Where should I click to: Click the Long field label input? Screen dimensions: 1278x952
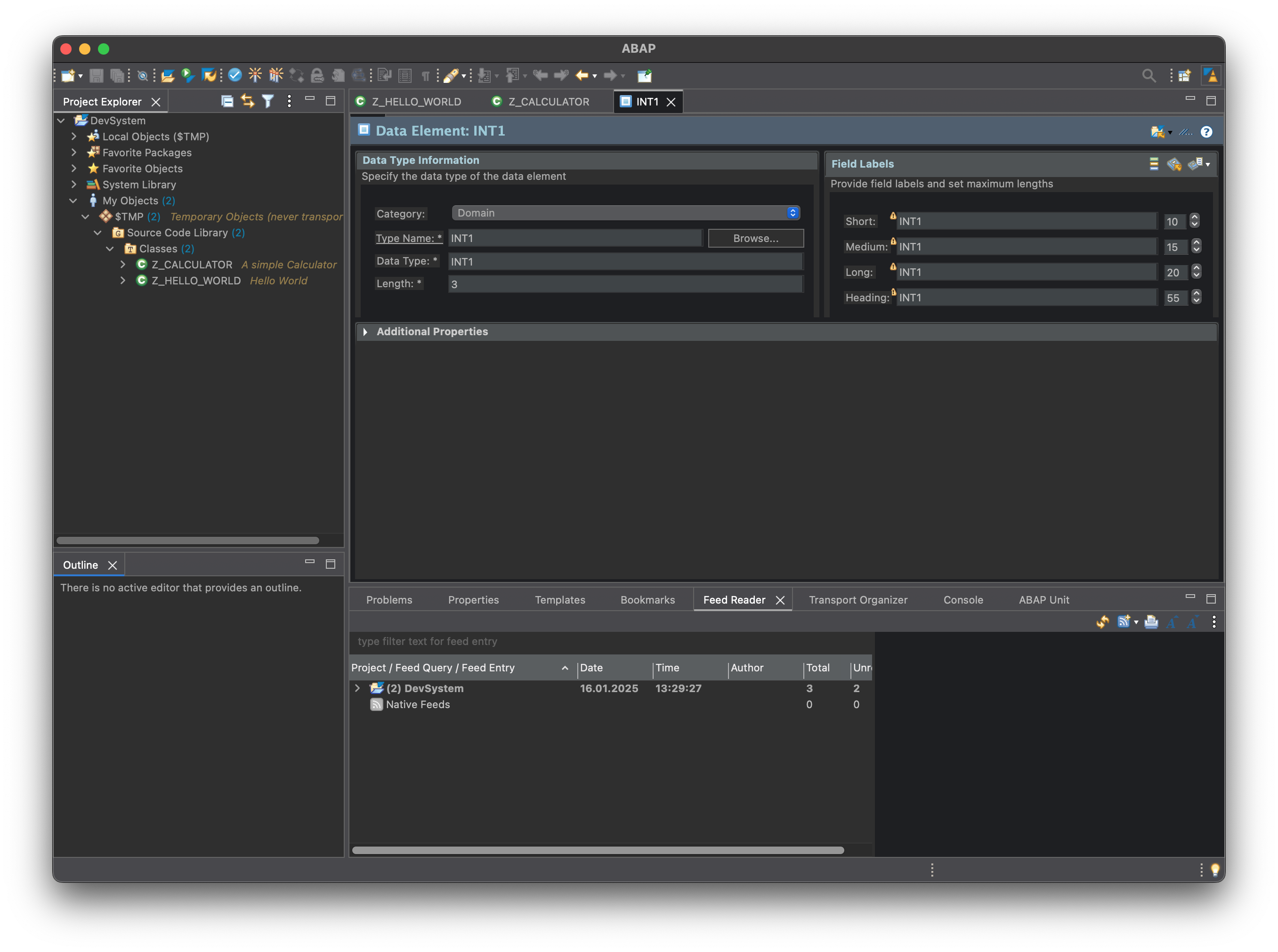1026,273
